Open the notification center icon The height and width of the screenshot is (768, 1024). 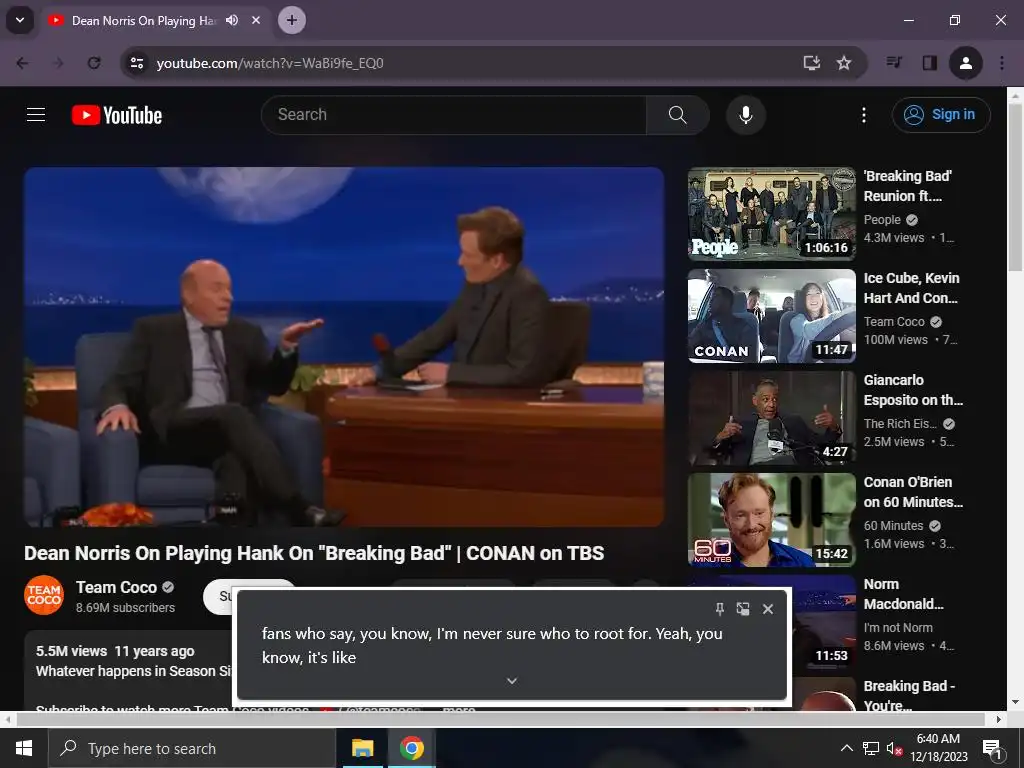tap(992, 748)
